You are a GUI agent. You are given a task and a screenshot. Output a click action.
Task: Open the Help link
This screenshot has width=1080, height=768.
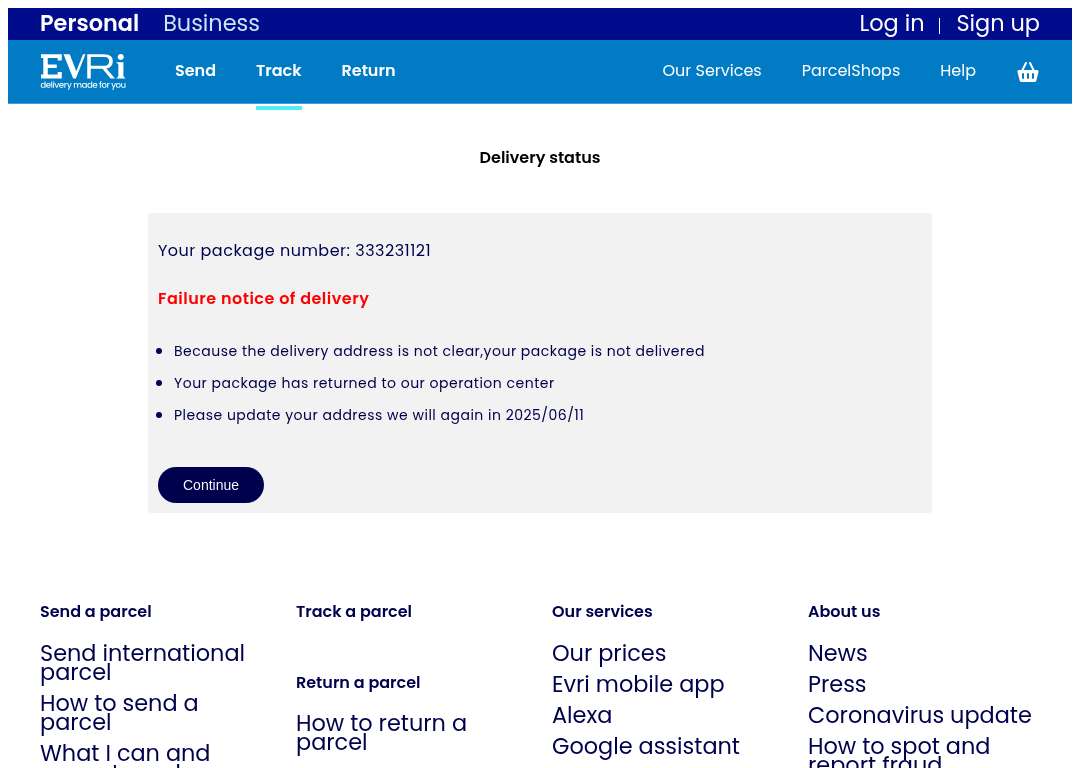957,71
